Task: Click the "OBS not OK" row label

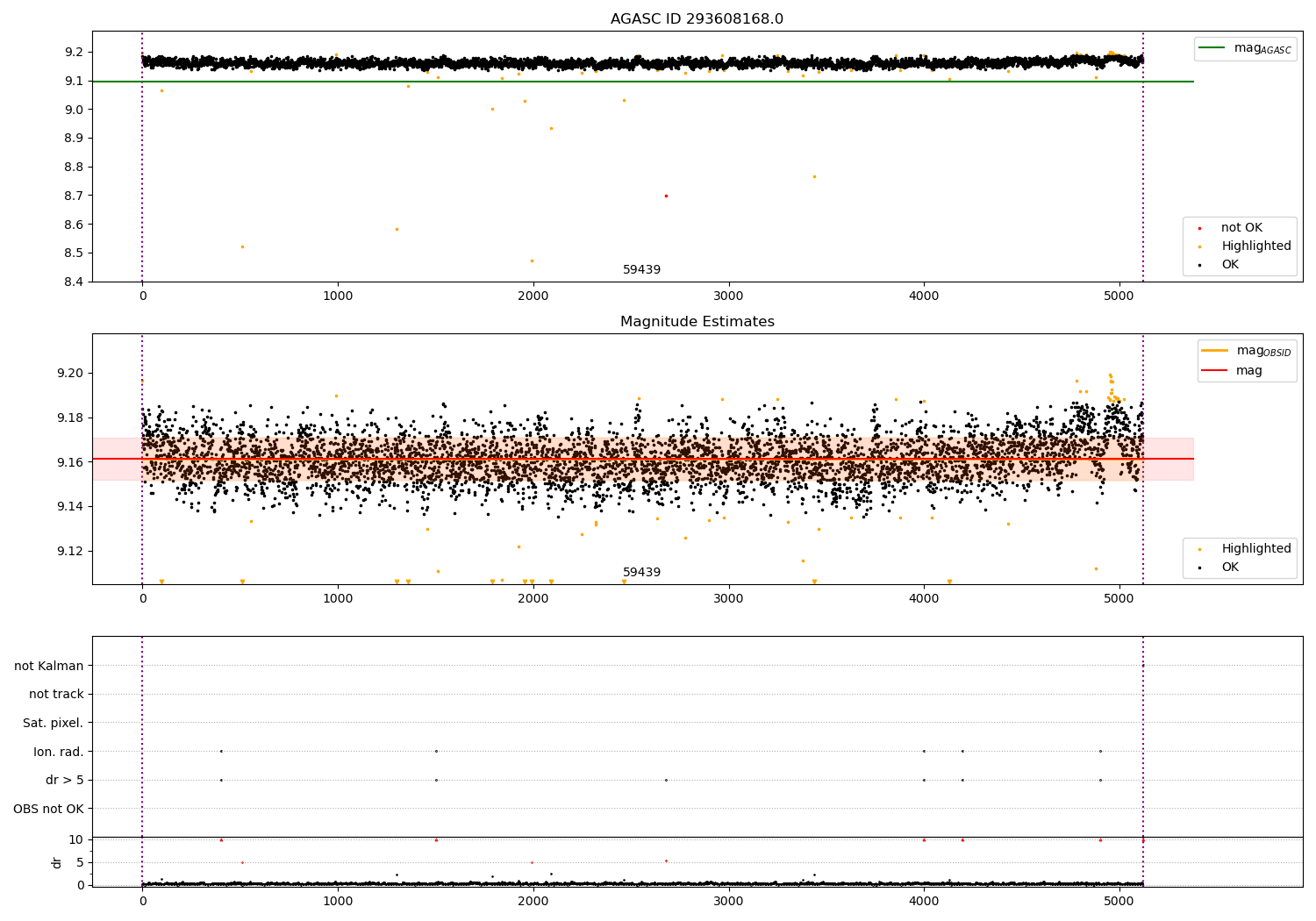Action: [x=48, y=809]
